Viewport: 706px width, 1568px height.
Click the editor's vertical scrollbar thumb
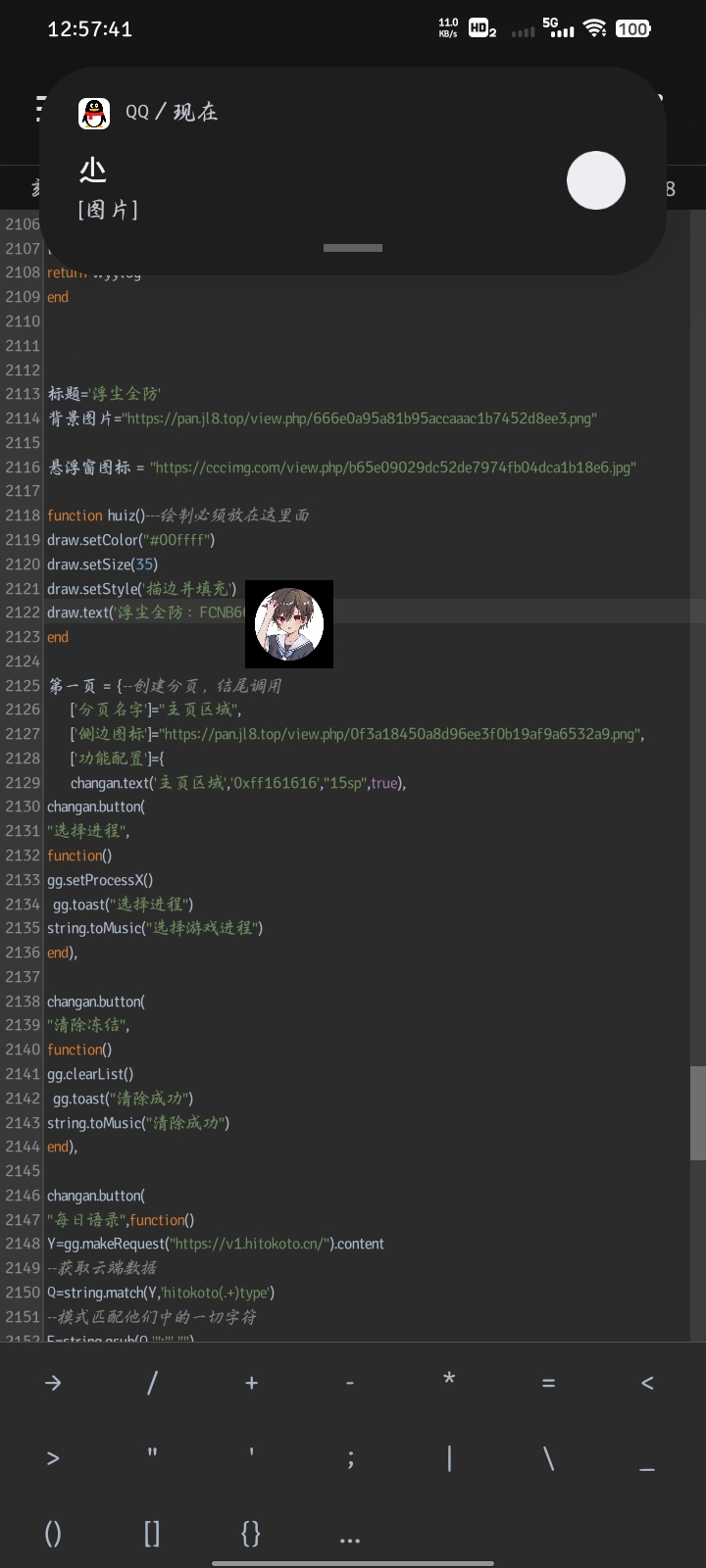697,1113
